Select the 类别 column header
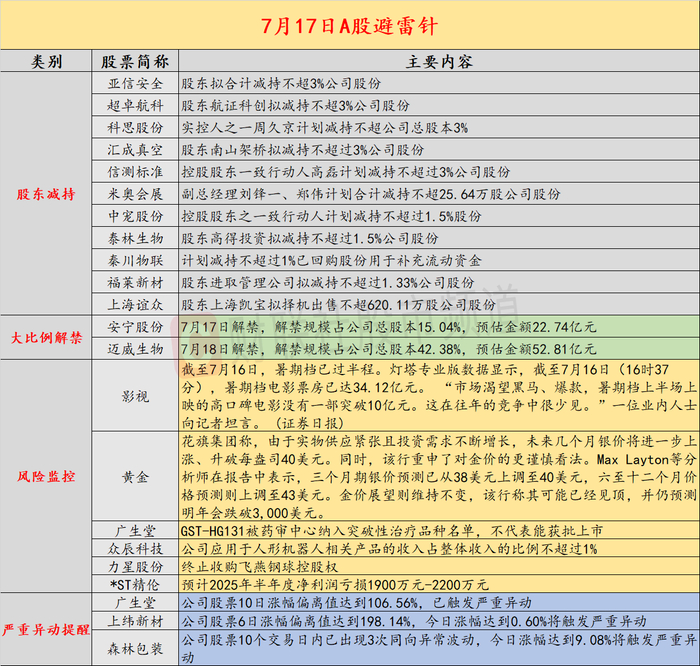Screen dimensions: 700x666 (46, 61)
